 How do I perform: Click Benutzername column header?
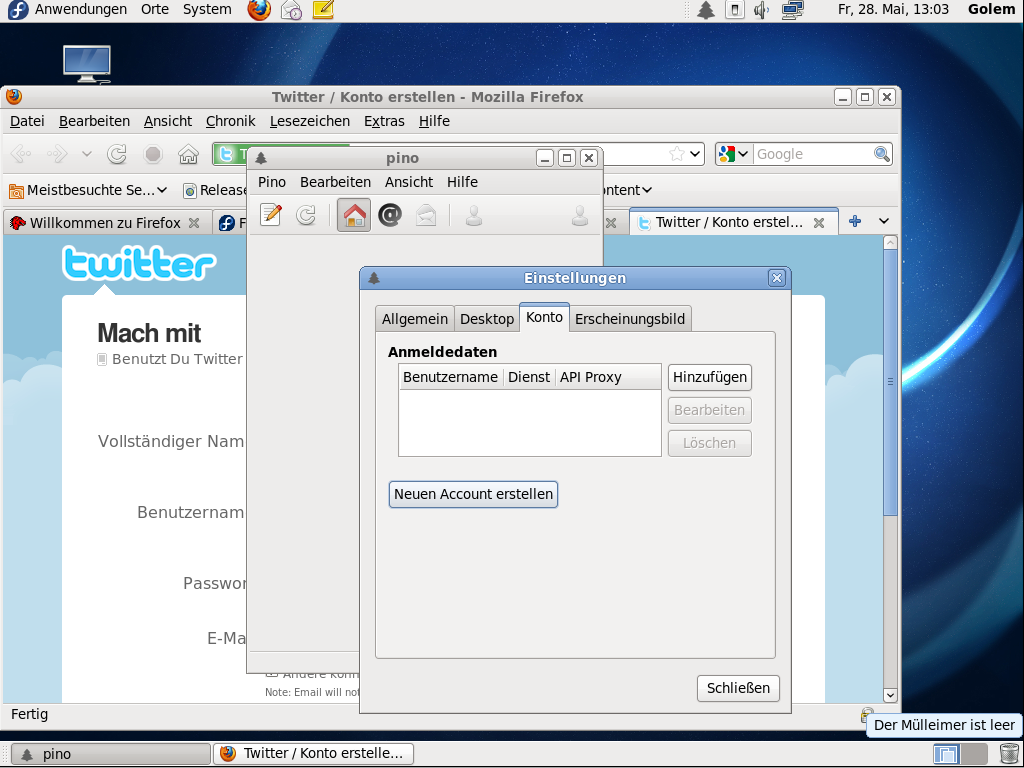click(x=451, y=377)
